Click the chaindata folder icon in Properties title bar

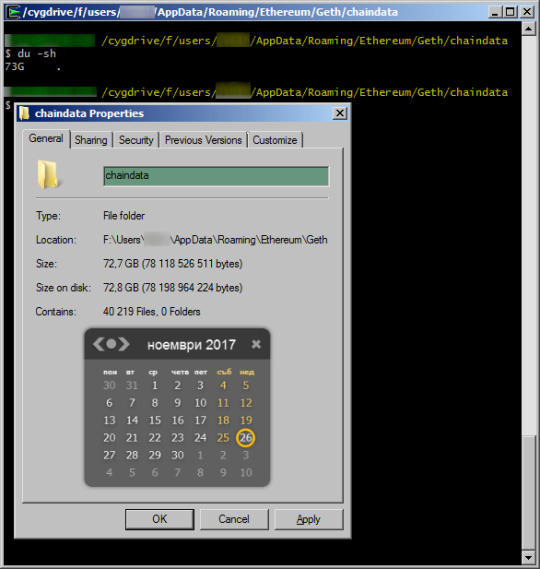coord(24,113)
